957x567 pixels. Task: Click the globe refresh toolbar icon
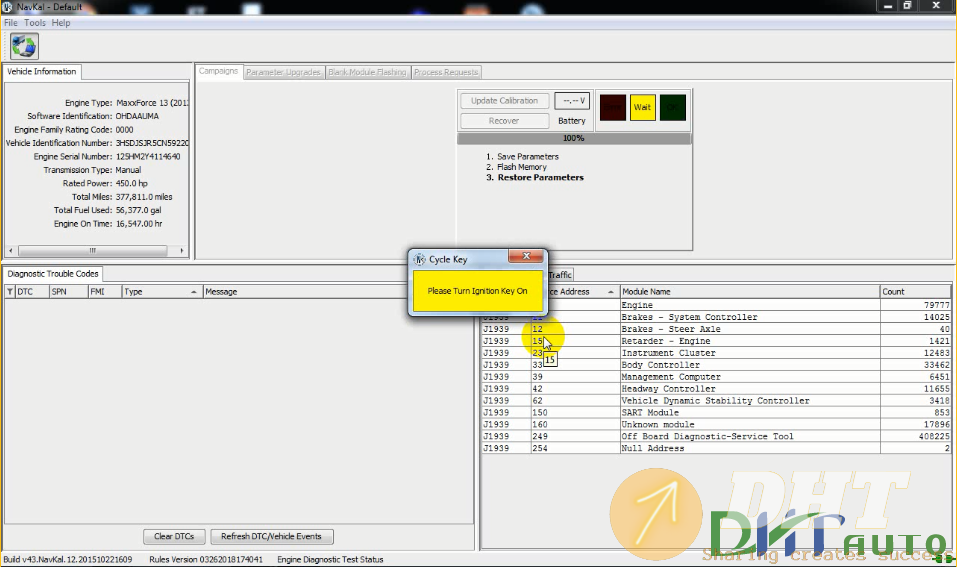[24, 46]
